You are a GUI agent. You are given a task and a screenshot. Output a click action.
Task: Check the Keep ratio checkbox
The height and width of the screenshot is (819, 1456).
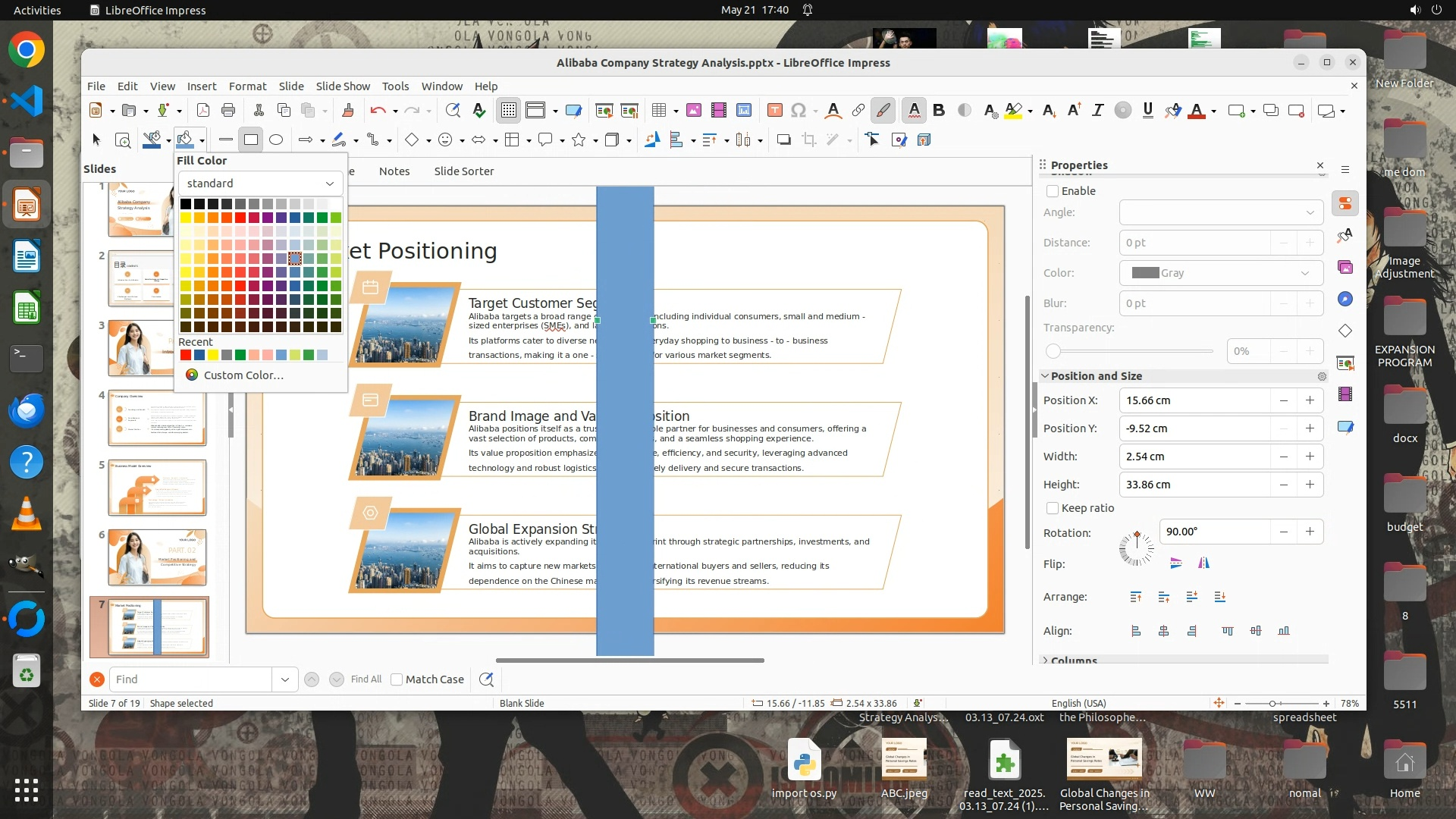[x=1053, y=508]
